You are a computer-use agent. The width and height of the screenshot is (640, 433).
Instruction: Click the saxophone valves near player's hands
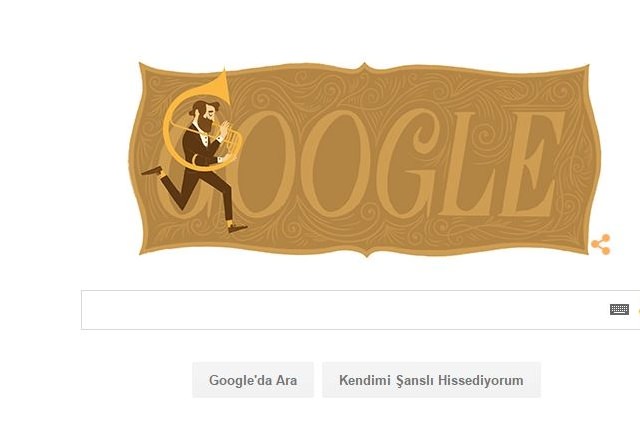(x=231, y=140)
